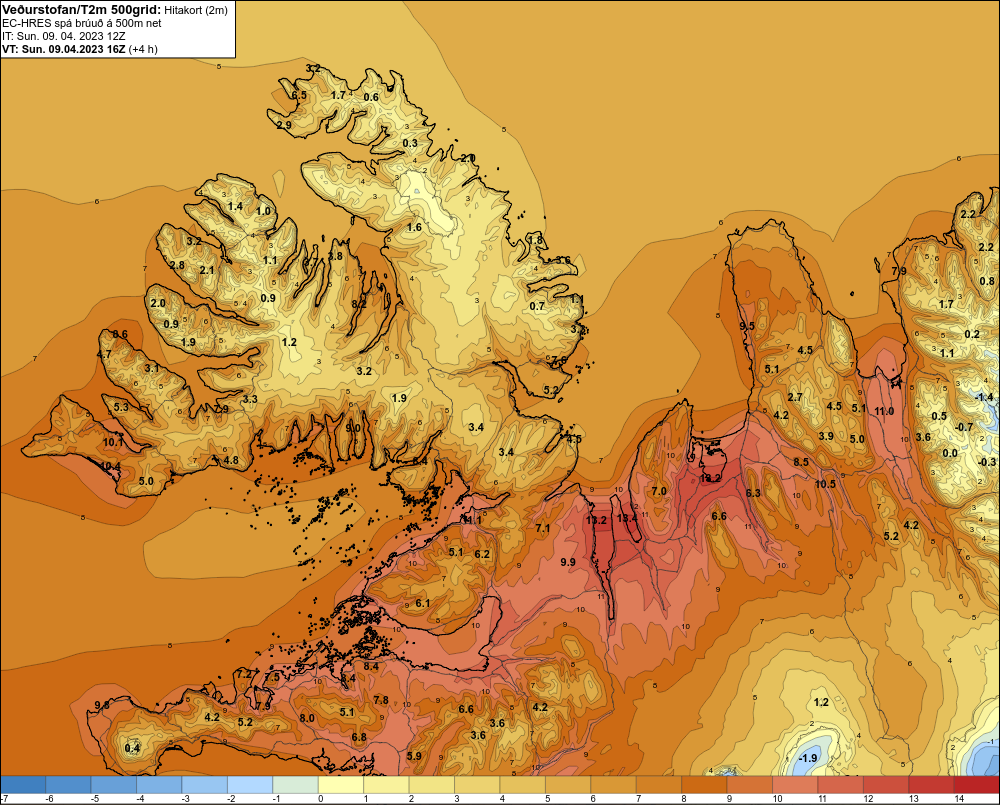1000x805 pixels.
Task: Click the 13.4 temperature value
Action: [x=627, y=518]
